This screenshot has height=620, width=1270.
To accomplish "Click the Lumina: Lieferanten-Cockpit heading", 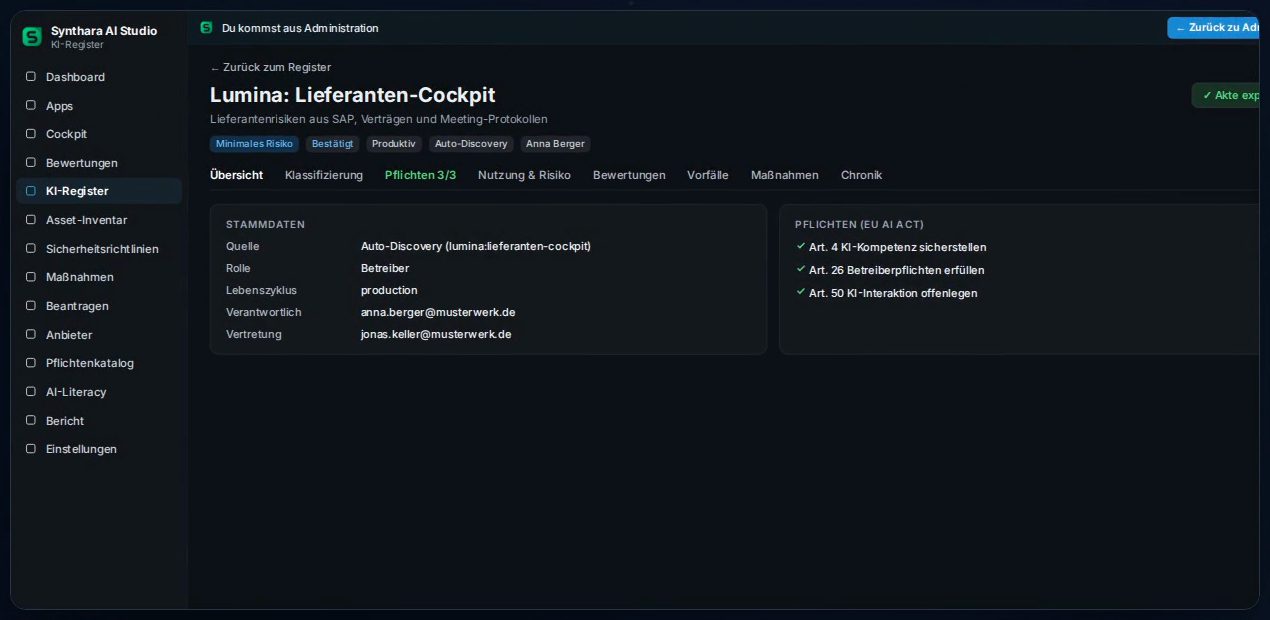I will [353, 95].
